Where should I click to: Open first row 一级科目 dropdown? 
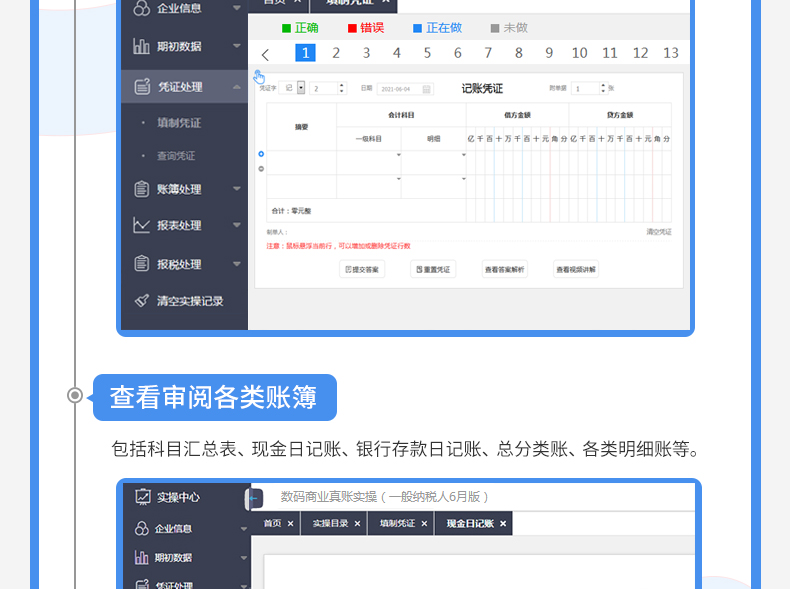click(x=398, y=156)
